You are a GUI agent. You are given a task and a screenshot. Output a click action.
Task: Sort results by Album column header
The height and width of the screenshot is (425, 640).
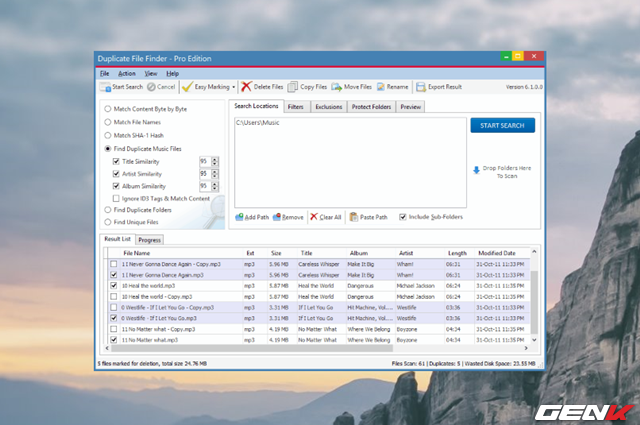point(370,253)
